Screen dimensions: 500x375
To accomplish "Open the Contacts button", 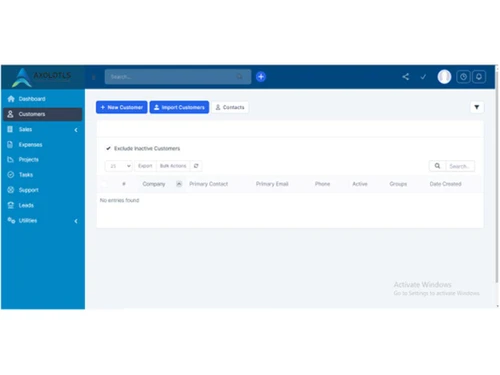I will click(230, 107).
